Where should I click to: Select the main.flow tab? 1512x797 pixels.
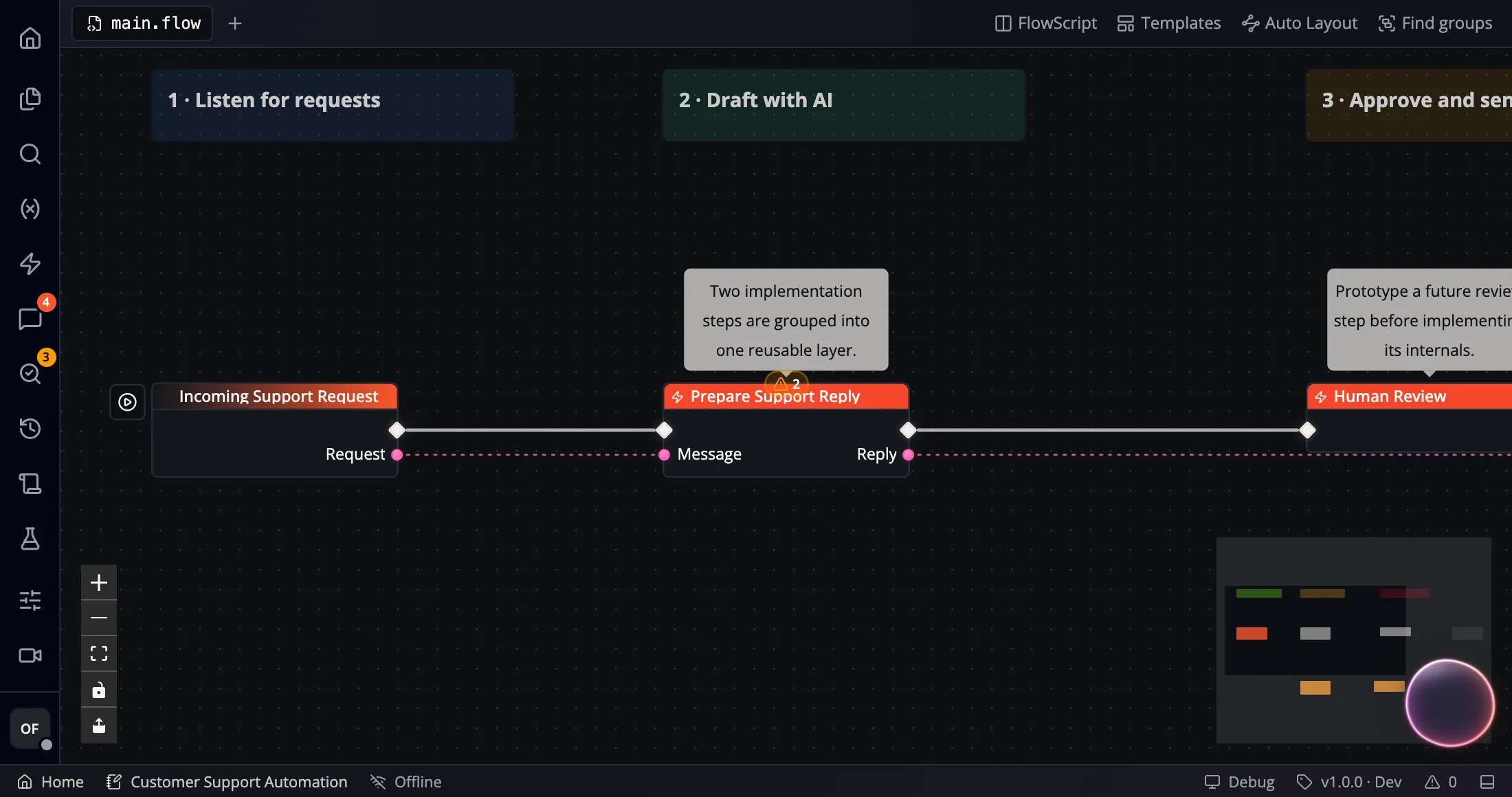[x=143, y=23]
